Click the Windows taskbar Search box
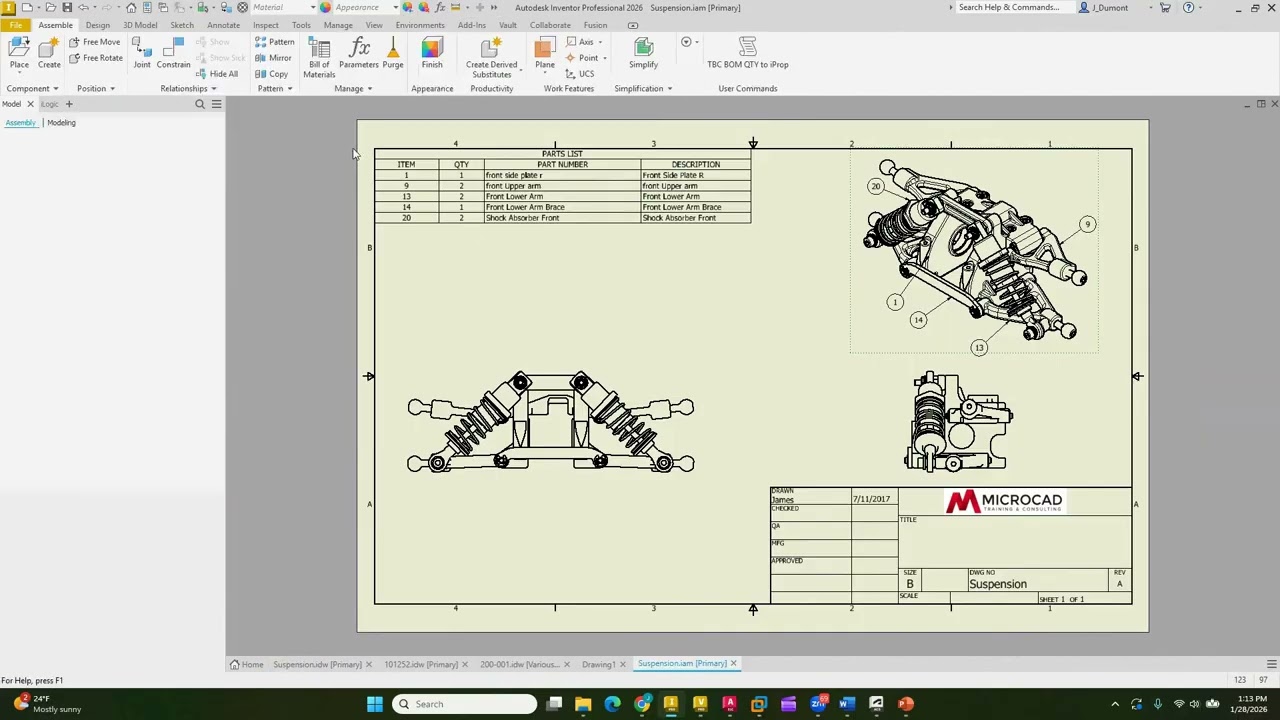This screenshot has height=720, width=1280. (464, 704)
